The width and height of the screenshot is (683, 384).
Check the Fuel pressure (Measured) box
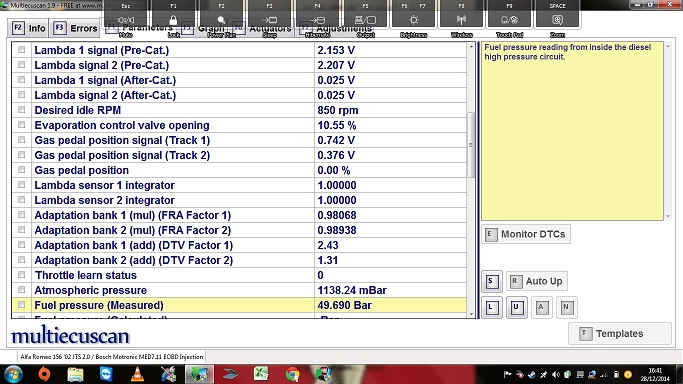(21, 305)
